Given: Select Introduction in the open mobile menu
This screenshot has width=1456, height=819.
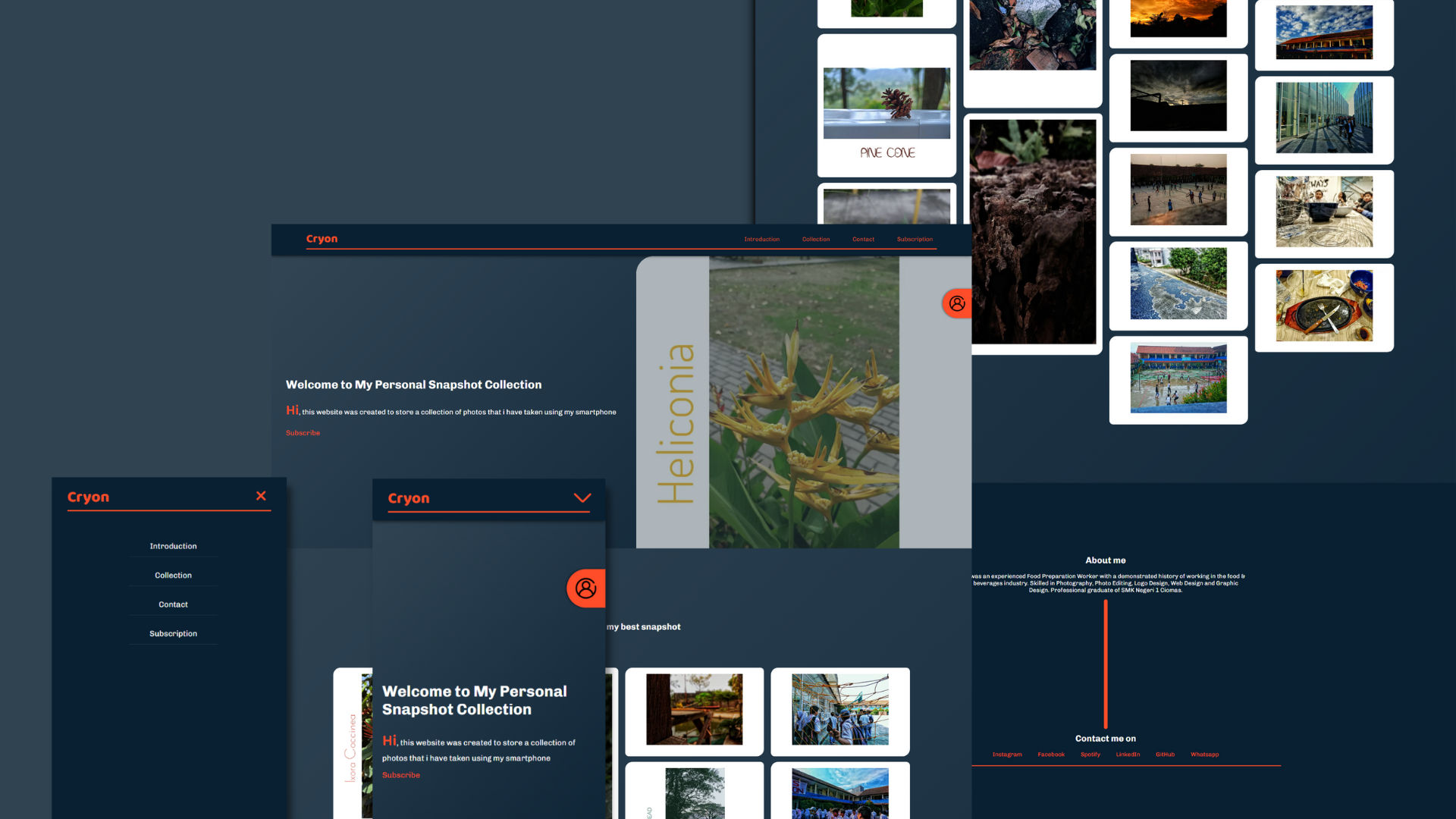Looking at the screenshot, I should [x=173, y=546].
